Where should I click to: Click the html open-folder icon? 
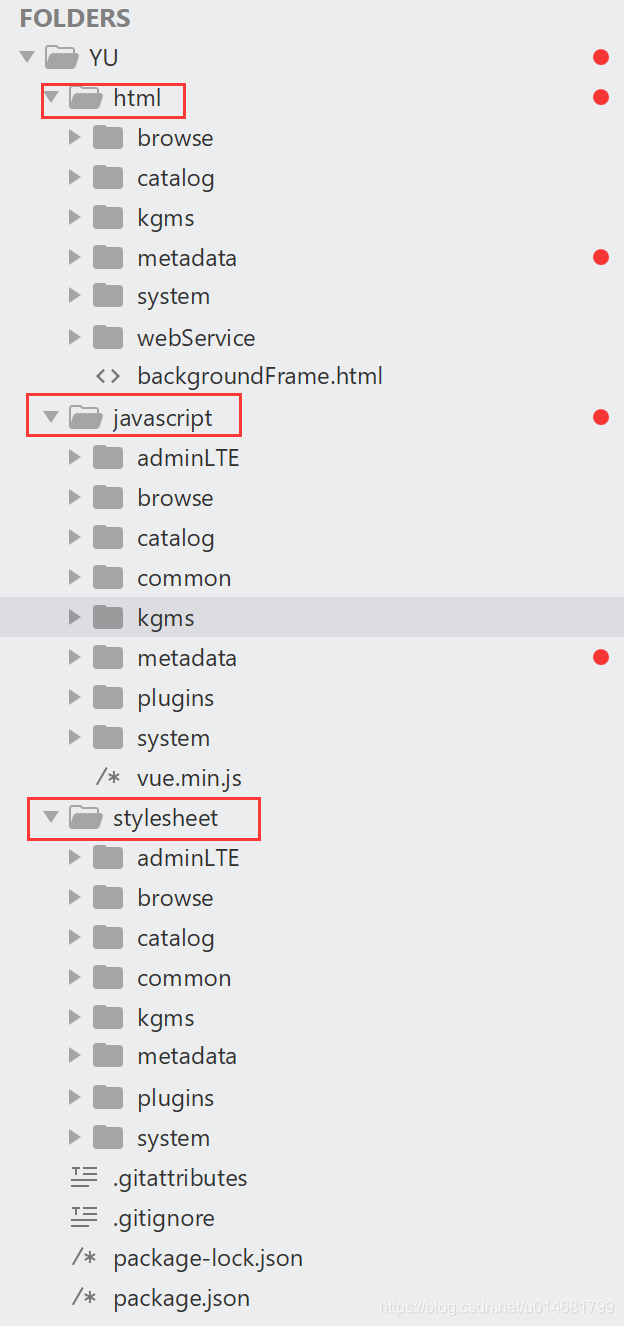coord(86,97)
